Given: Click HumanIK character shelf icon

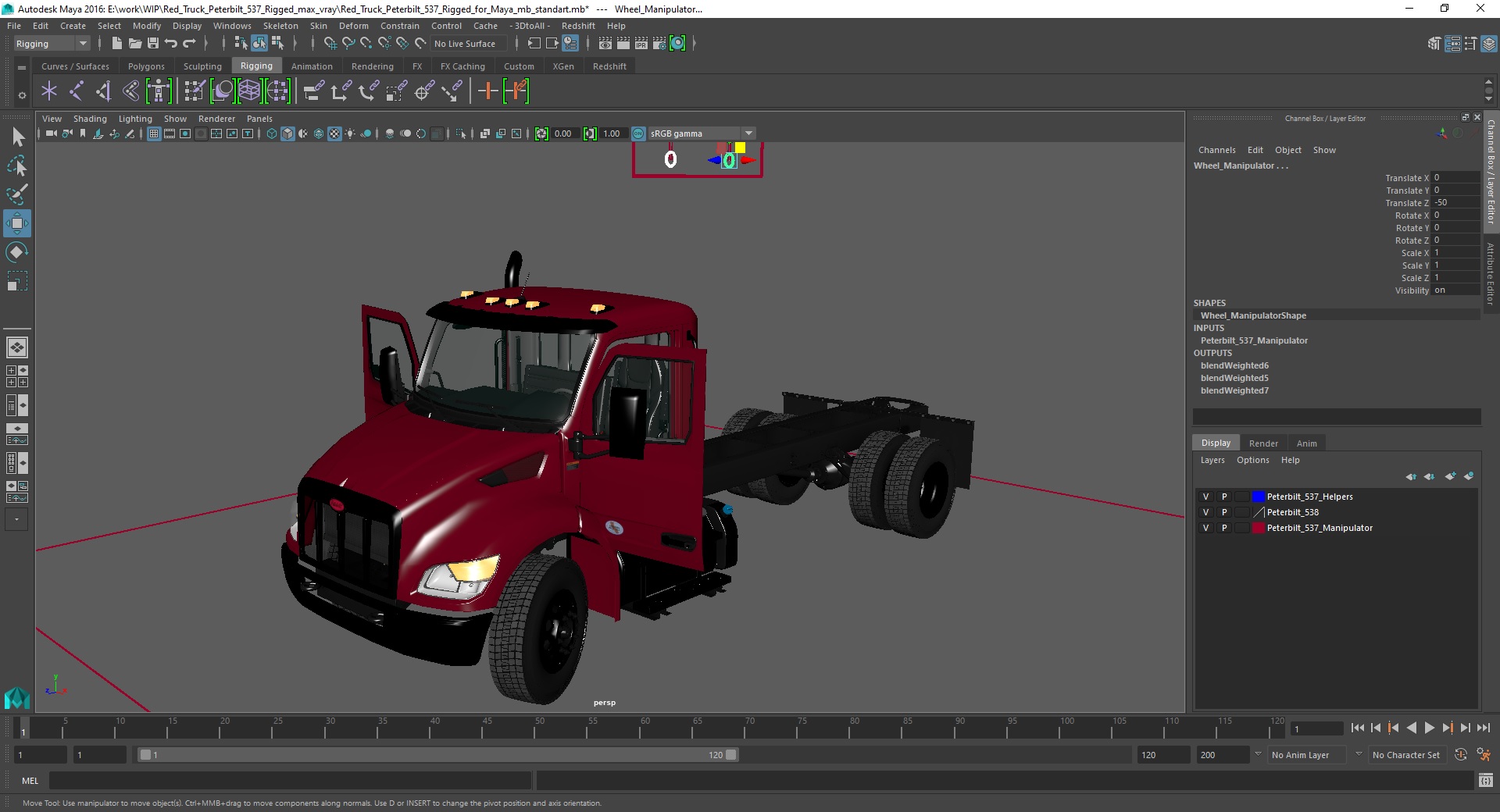Looking at the screenshot, I should pos(159,91).
